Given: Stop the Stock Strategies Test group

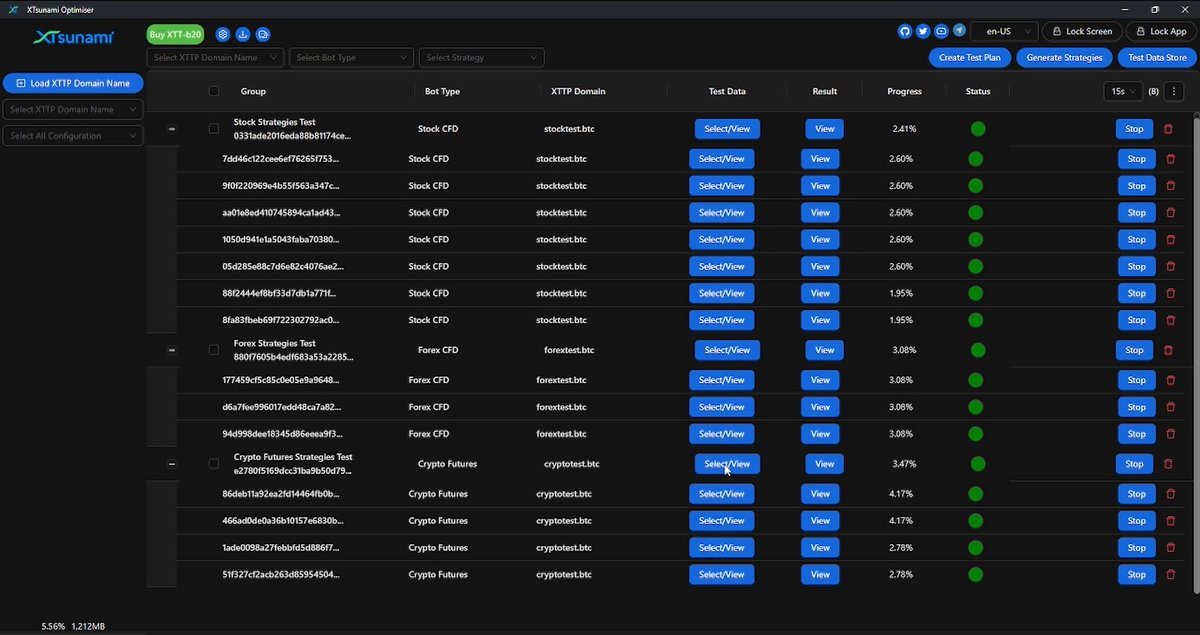Looking at the screenshot, I should [1134, 129].
